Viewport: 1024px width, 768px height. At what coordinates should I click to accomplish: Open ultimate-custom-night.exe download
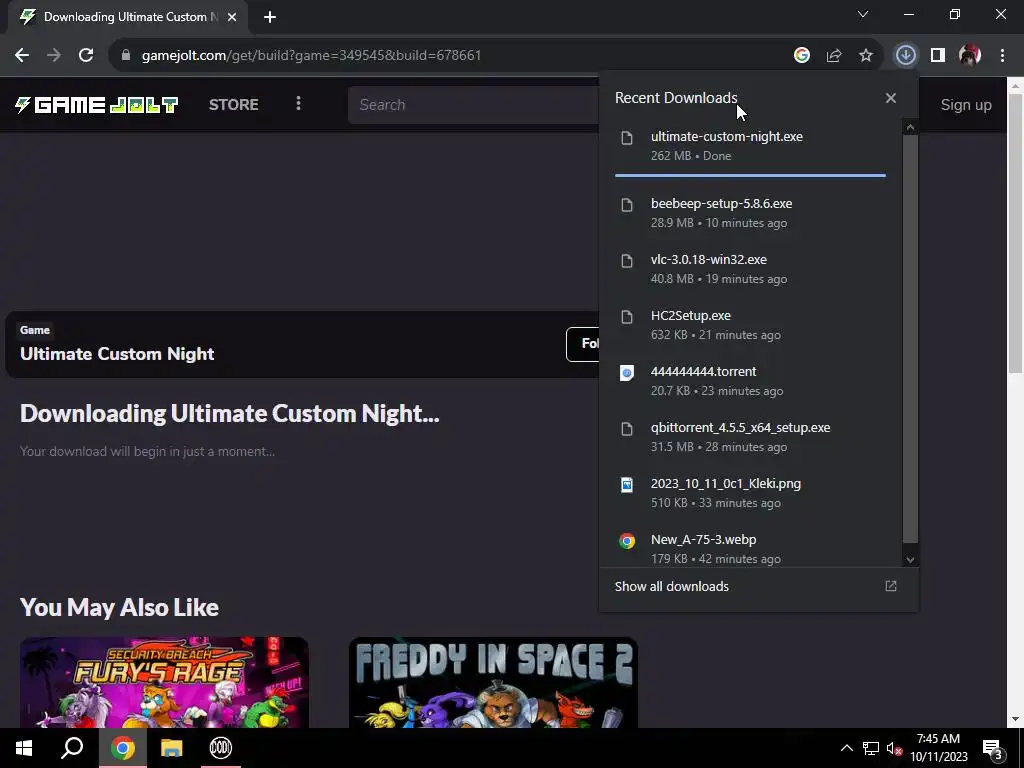[750, 146]
